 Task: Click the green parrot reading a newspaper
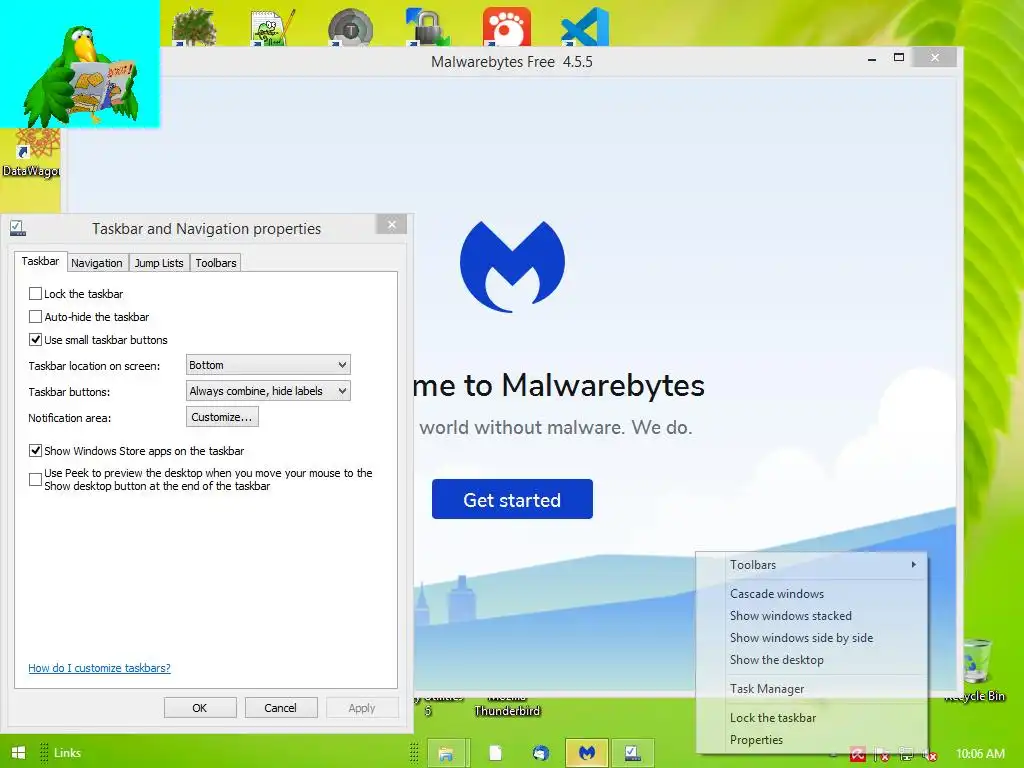tap(80, 76)
